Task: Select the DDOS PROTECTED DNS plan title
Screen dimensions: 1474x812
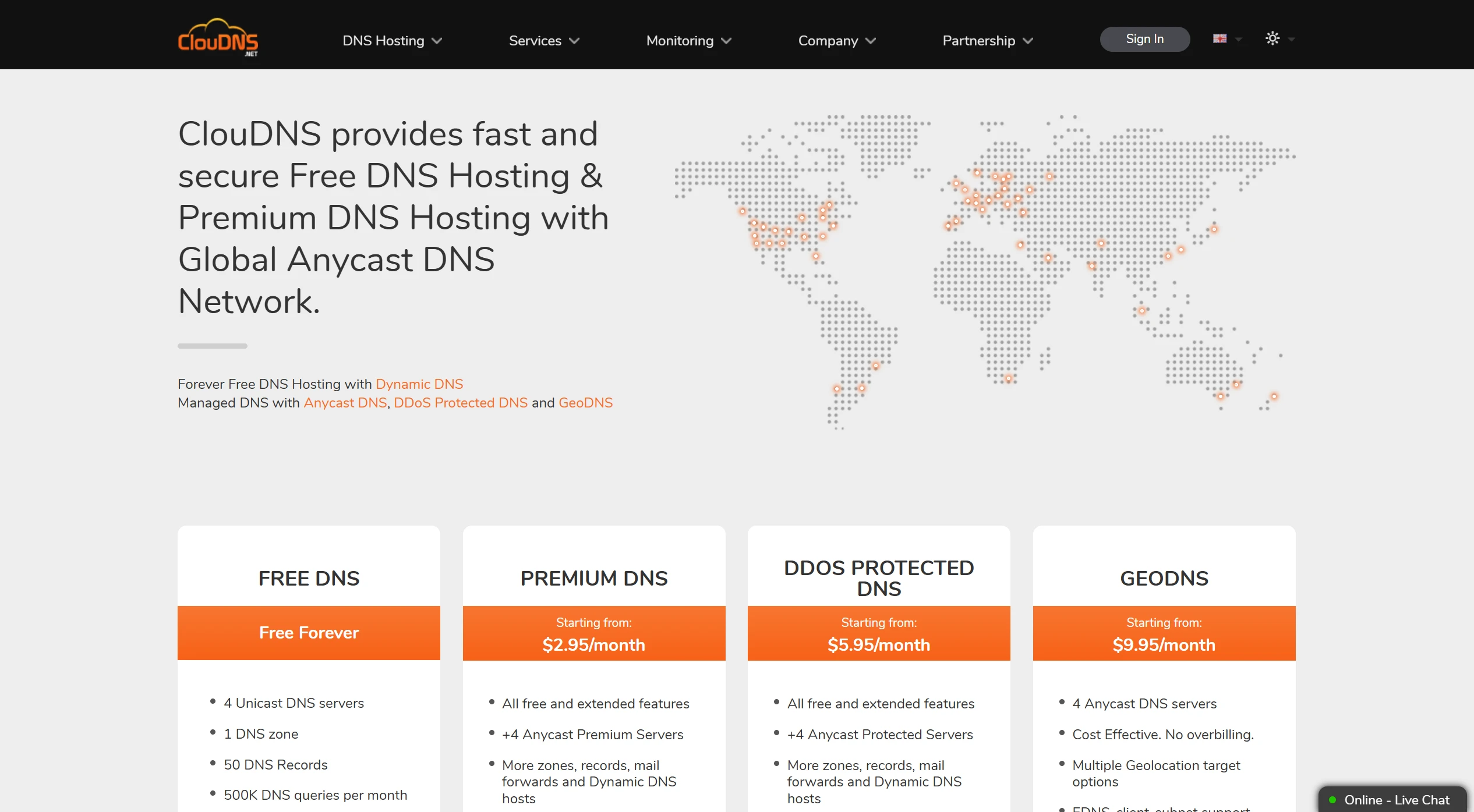Action: tap(879, 578)
